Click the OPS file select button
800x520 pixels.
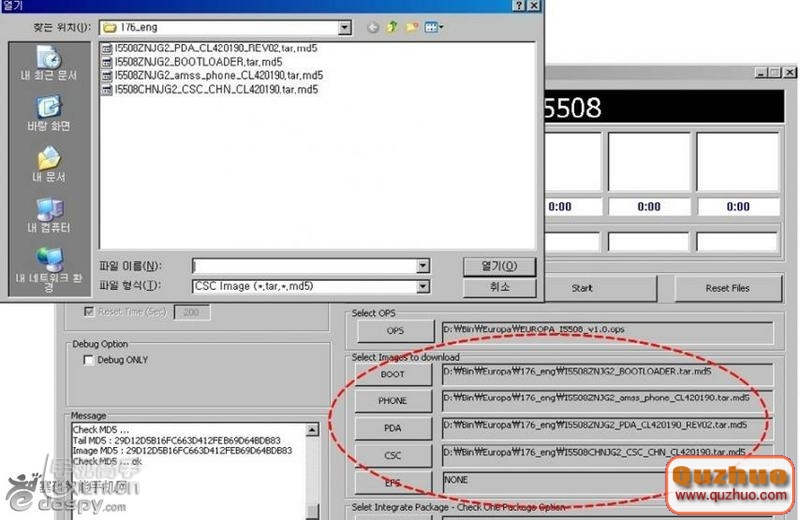coord(395,331)
